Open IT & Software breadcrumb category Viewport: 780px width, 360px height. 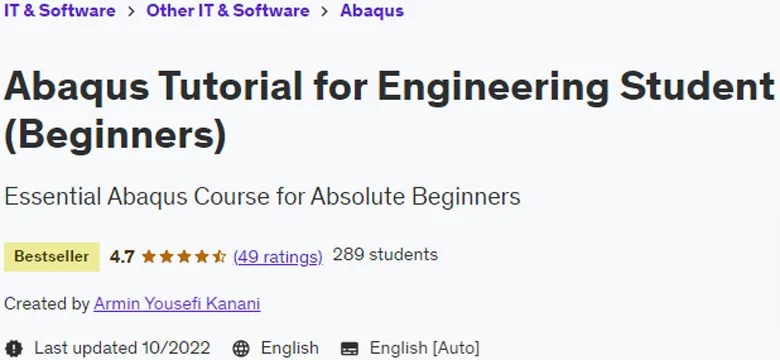[x=60, y=10]
